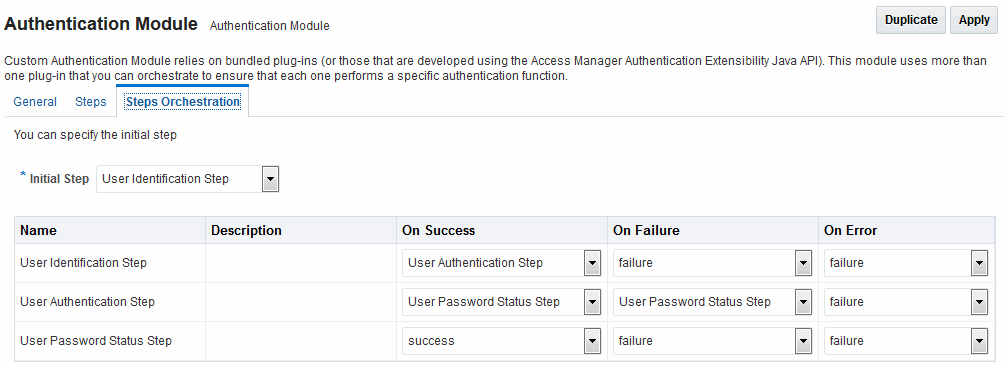Image resolution: width=1004 pixels, height=365 pixels.
Task: Open On Success arrow for User Authentication Step
Action: (592, 302)
